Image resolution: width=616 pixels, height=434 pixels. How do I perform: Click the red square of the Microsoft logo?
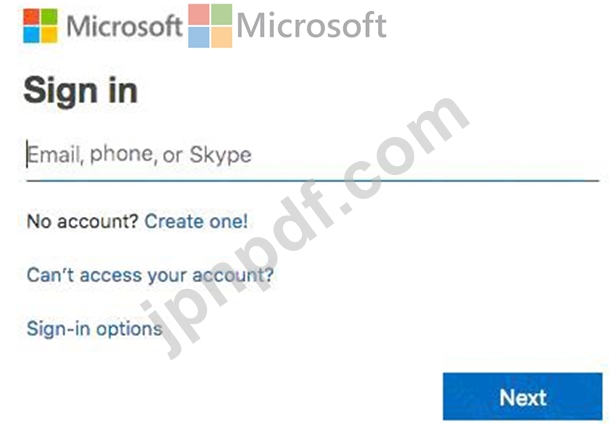click(31, 17)
